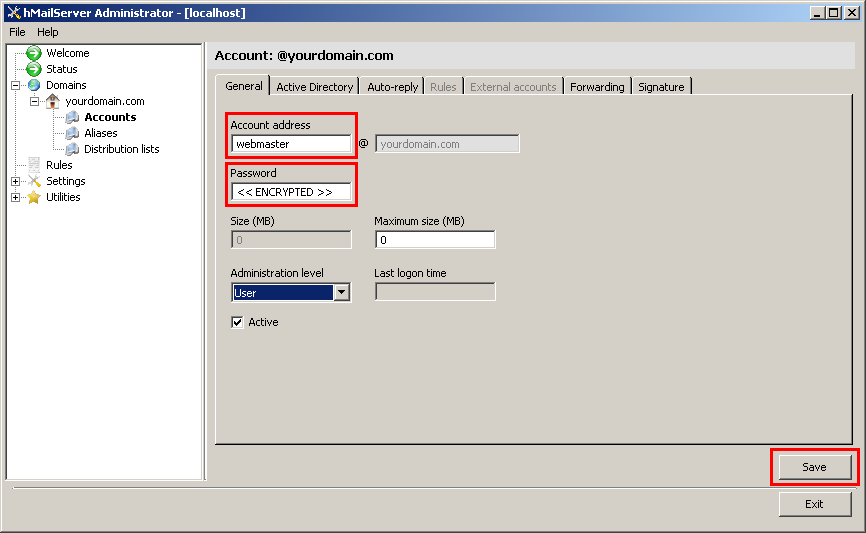
Task: Select Rules label in the tree
Action: [x=59, y=165]
